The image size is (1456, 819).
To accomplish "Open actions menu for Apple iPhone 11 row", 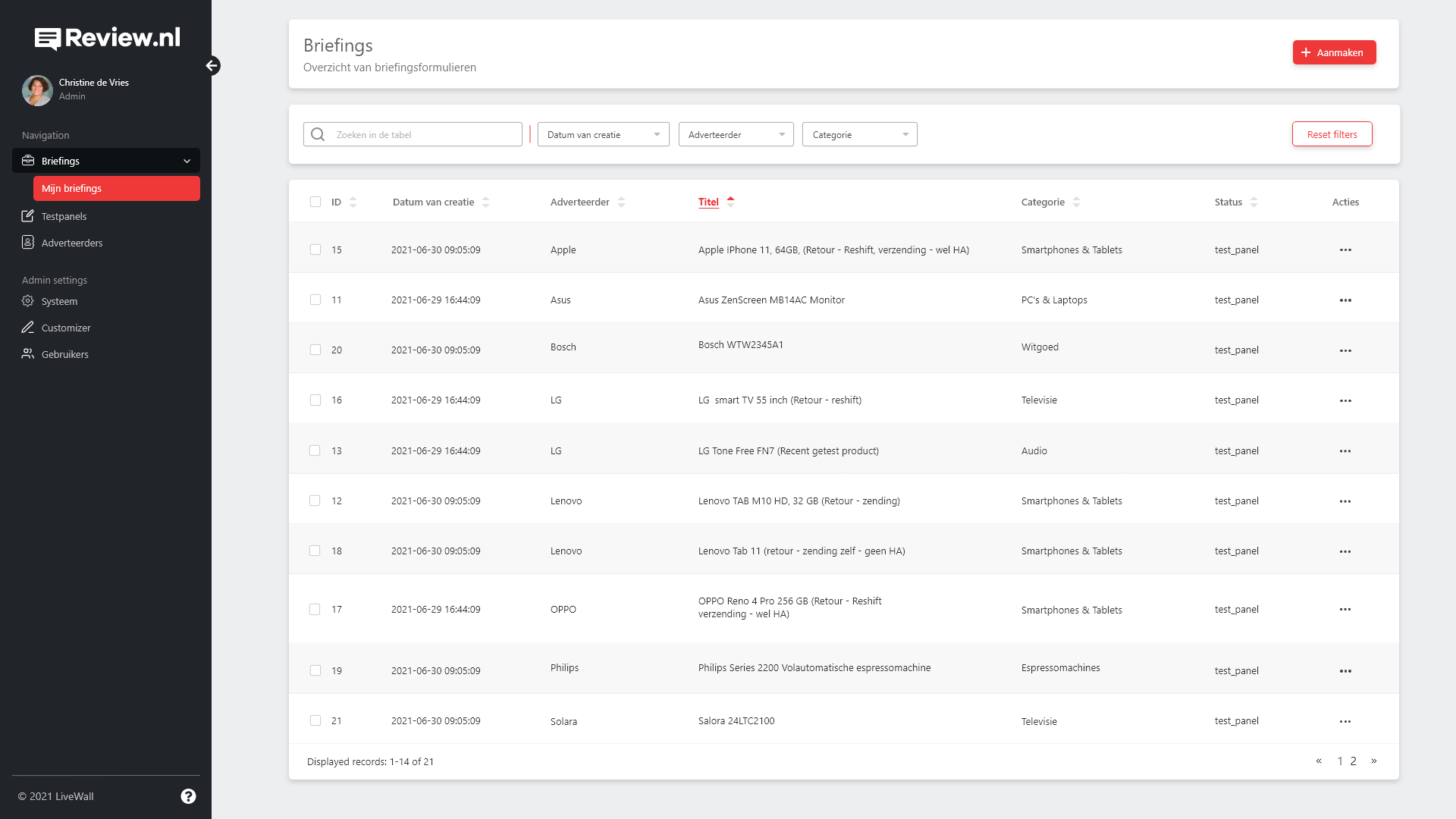I will 1345,249.
